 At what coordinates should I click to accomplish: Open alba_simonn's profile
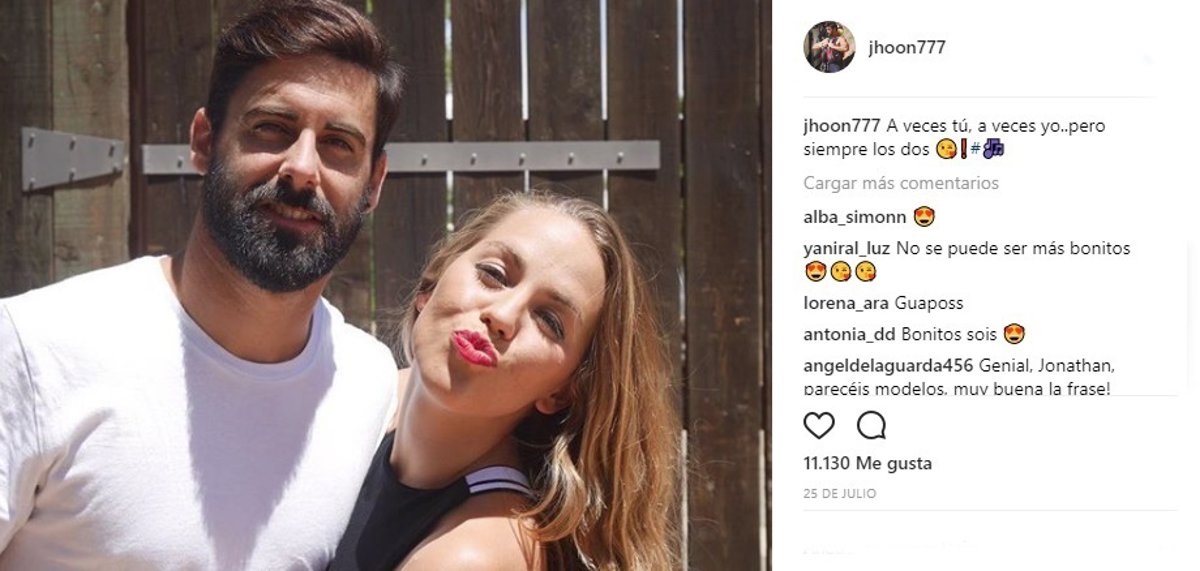855,218
